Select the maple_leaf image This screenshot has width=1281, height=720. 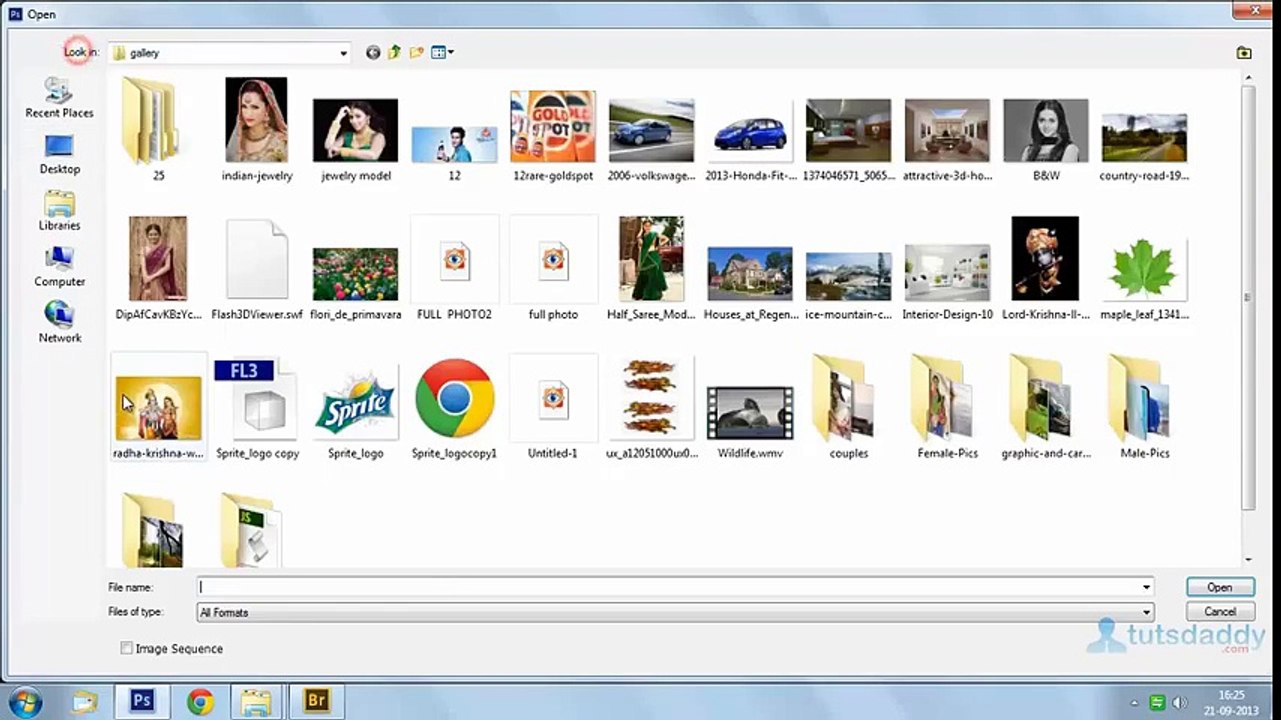[x=1144, y=268]
